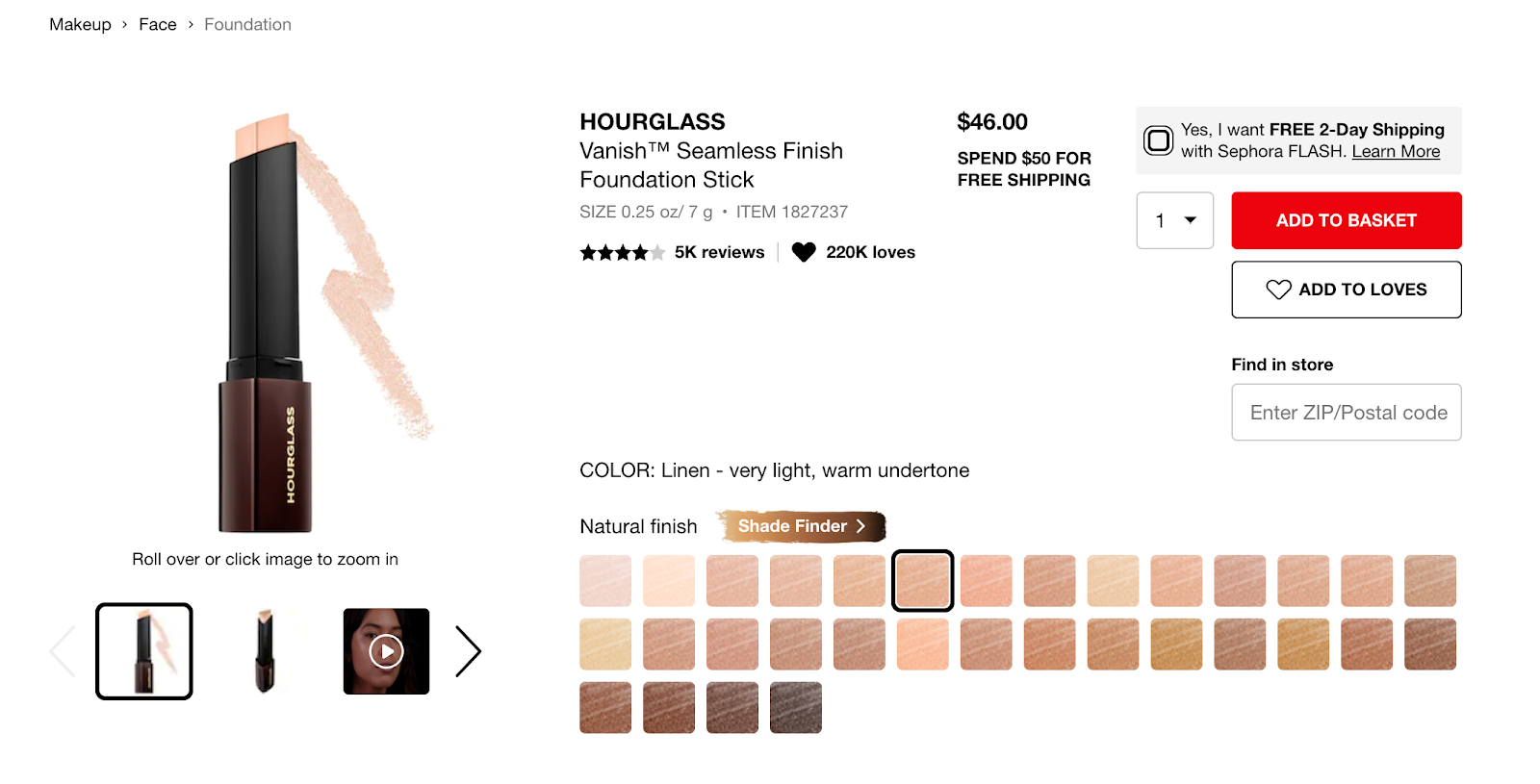Select the darkest shade swatch
The height and width of the screenshot is (784, 1540).
(796, 708)
